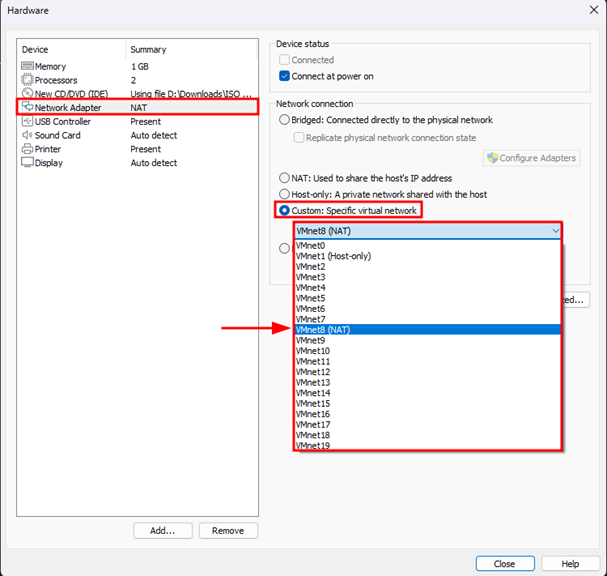
Task: Select the Memory device row
Action: 137,66
